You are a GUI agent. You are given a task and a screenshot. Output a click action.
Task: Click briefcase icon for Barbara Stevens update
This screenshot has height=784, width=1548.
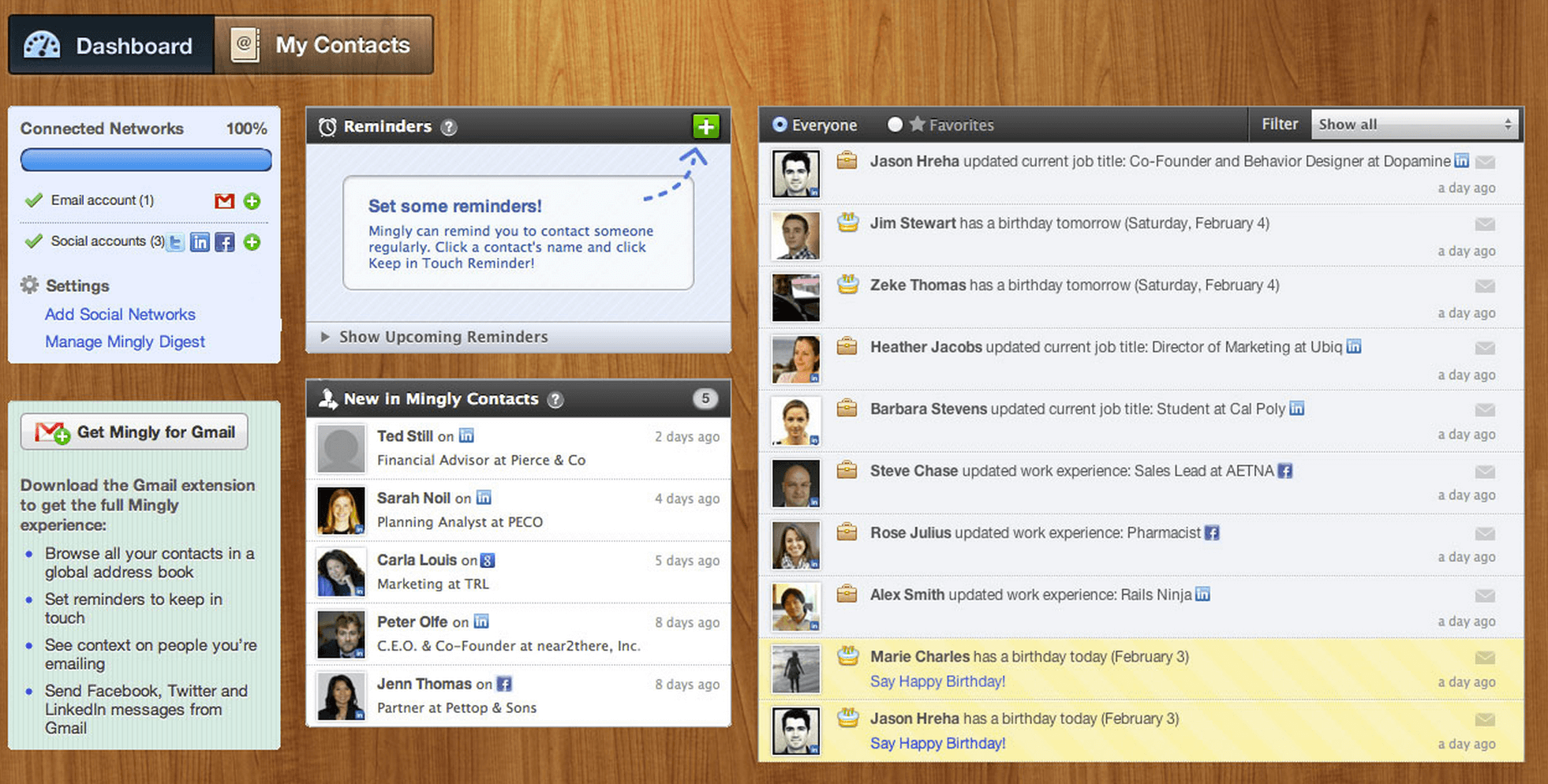pyautogui.click(x=847, y=408)
